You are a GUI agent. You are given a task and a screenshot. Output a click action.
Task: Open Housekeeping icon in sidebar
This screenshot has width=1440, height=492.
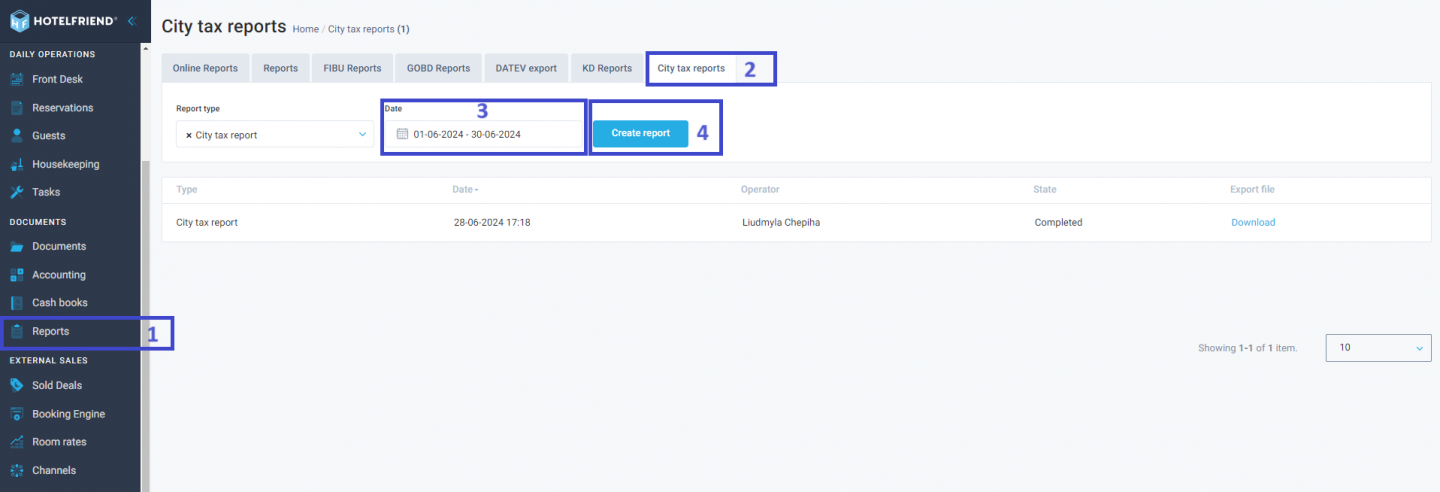pyautogui.click(x=16, y=164)
